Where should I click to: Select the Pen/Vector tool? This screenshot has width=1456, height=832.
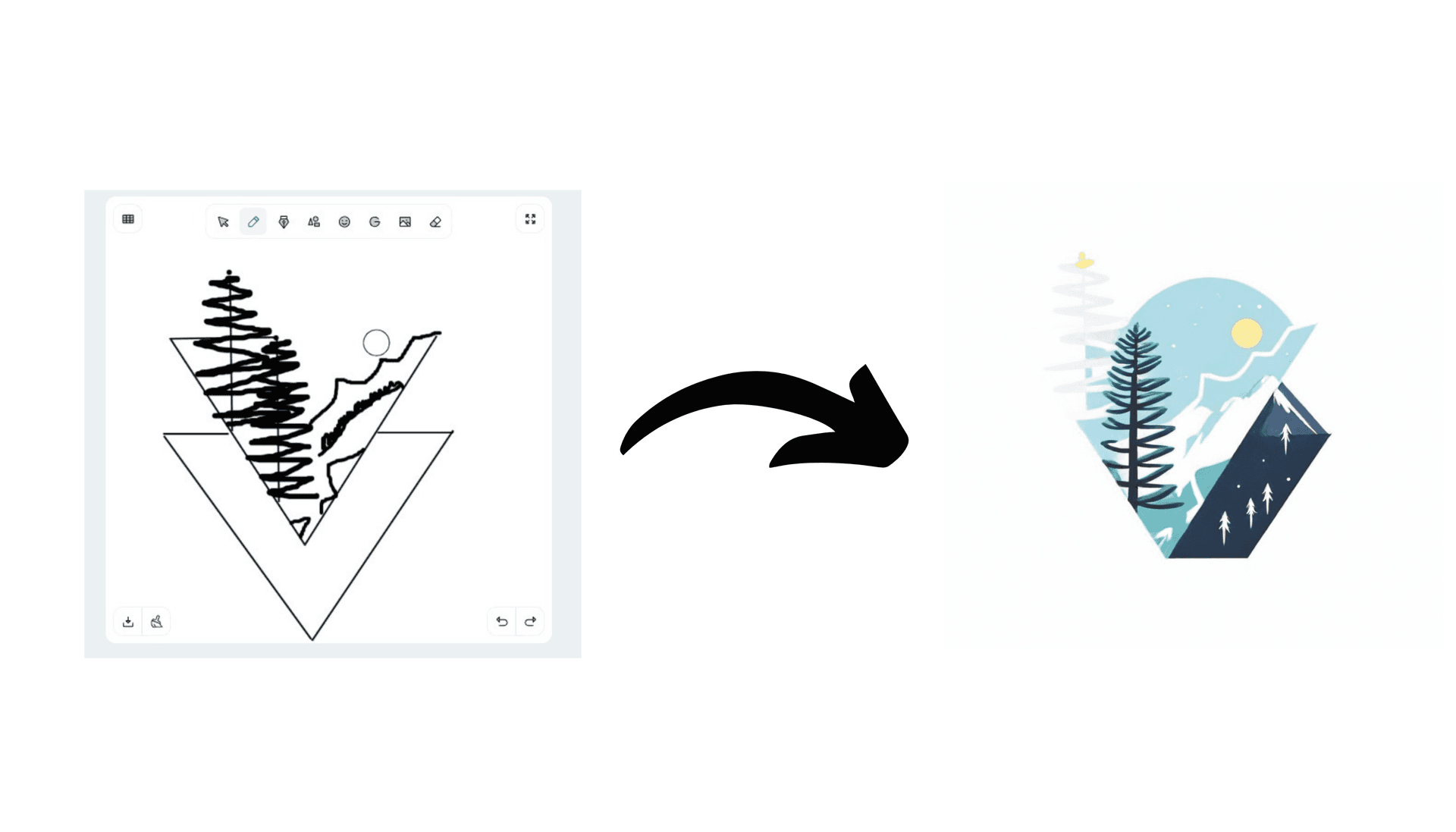point(283,221)
